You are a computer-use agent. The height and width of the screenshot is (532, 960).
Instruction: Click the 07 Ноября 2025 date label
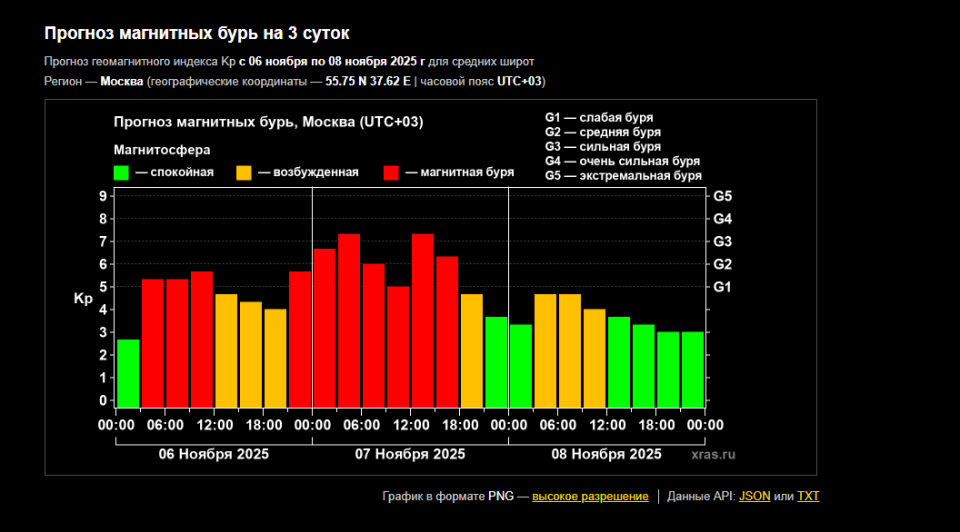(410, 454)
